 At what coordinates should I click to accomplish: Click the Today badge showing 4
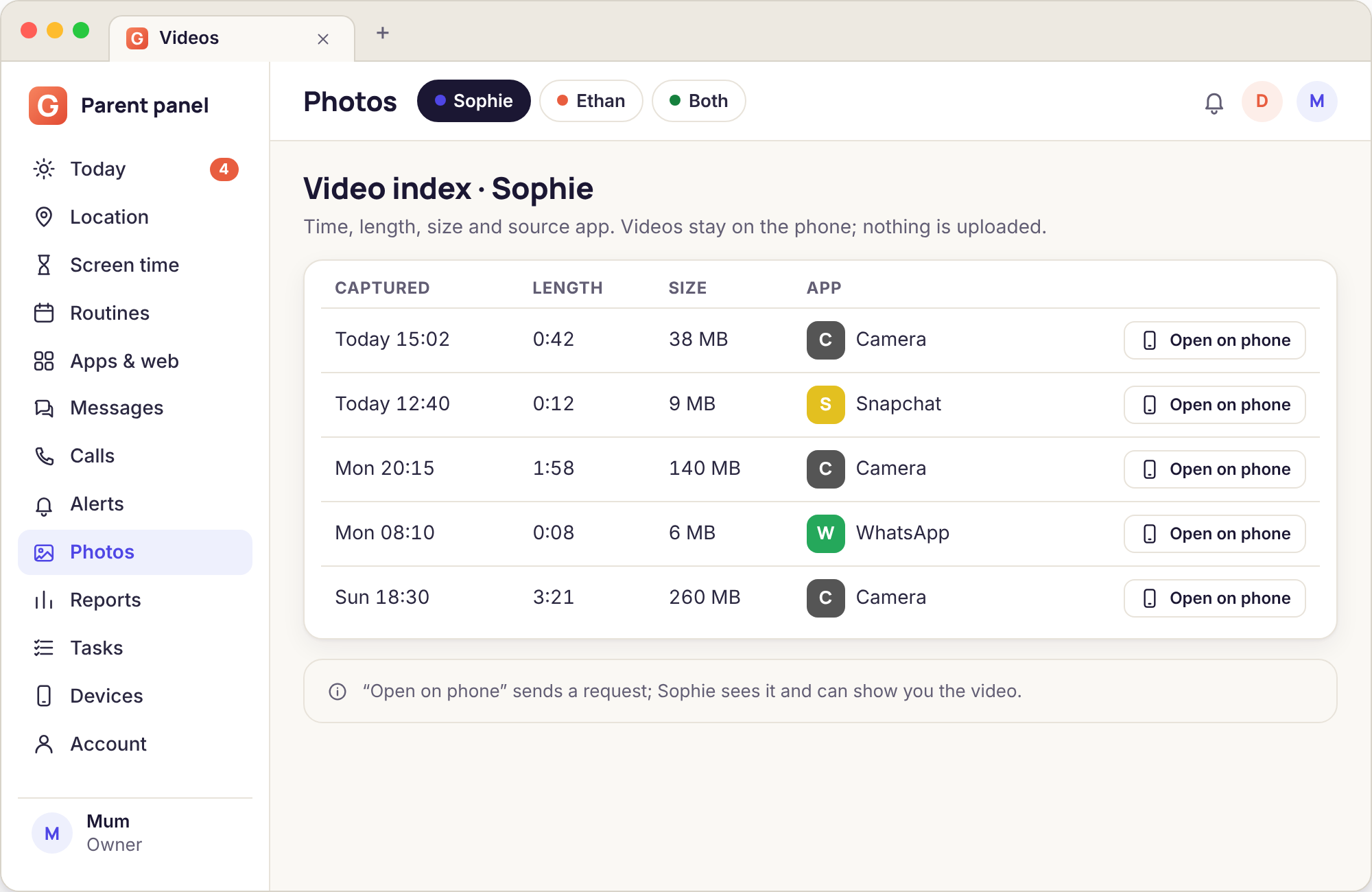(x=224, y=169)
